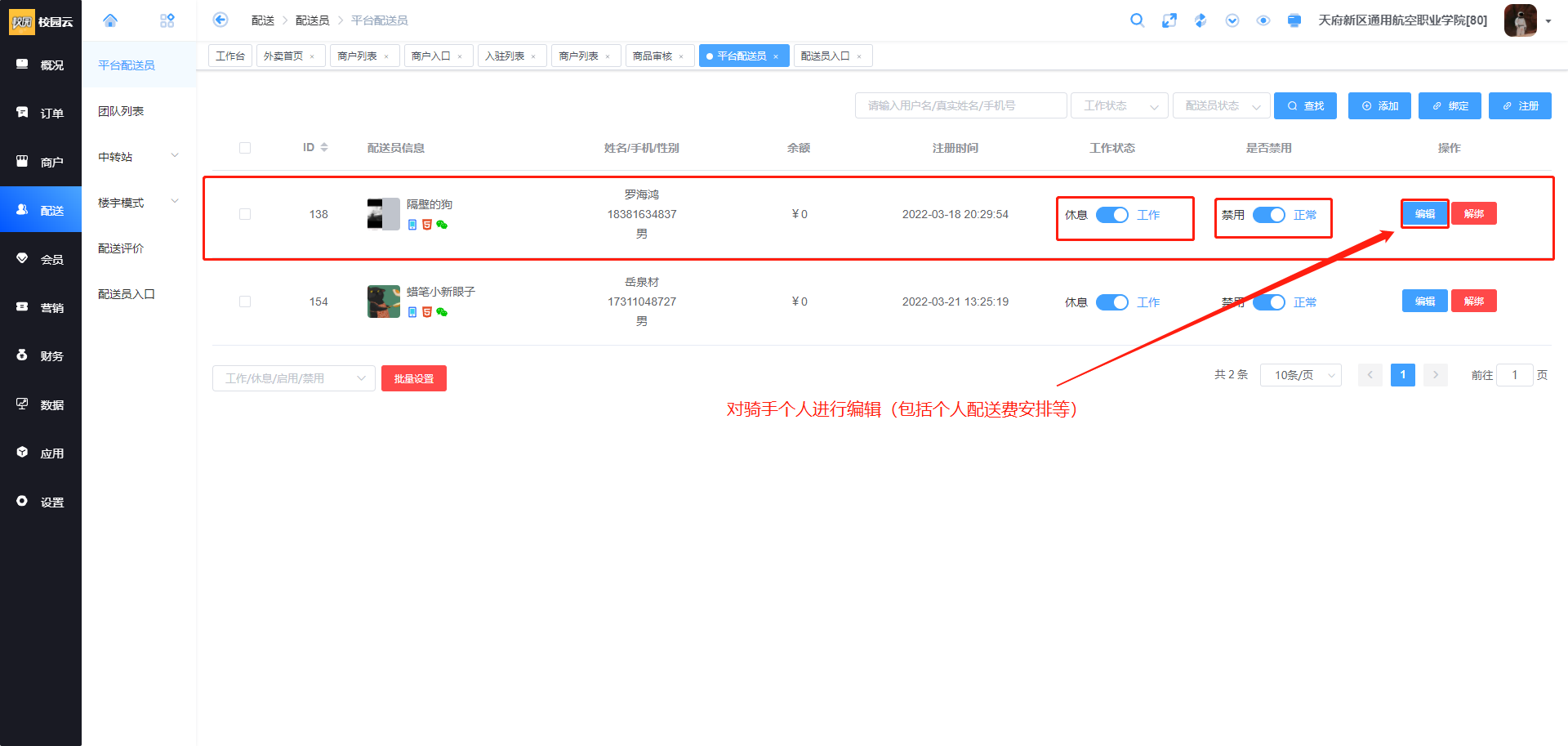
Task: Click the 注册 register button
Action: tap(1520, 105)
